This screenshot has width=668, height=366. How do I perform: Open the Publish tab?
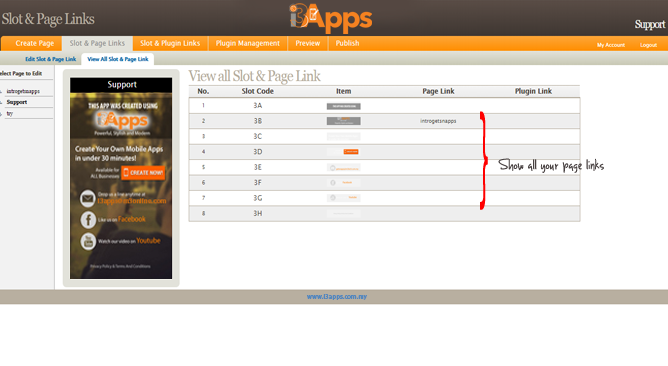(347, 43)
